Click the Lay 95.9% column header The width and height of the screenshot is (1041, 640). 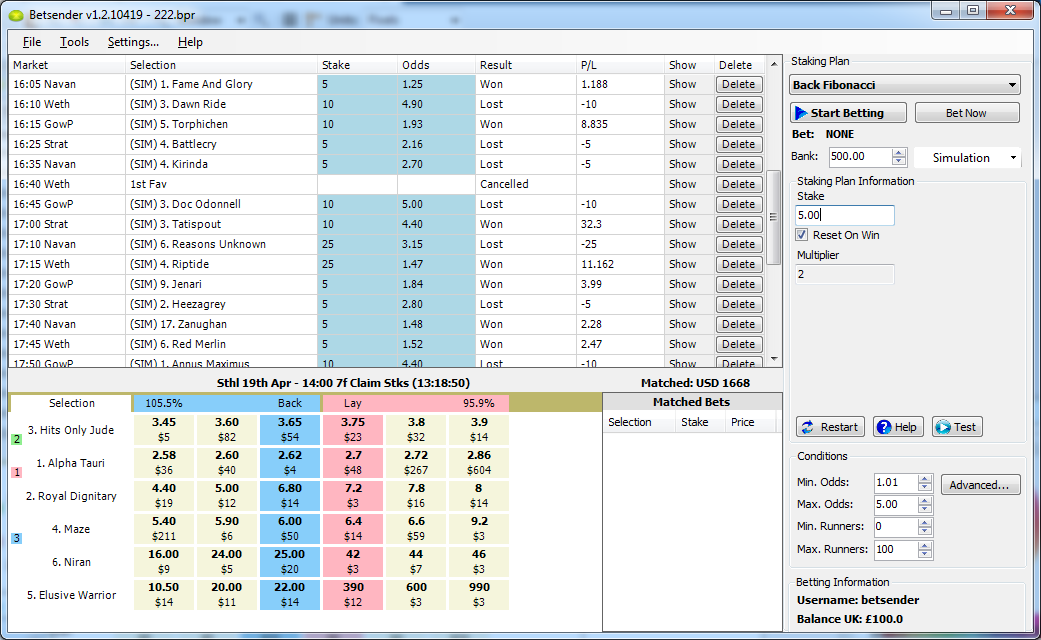click(x=416, y=403)
